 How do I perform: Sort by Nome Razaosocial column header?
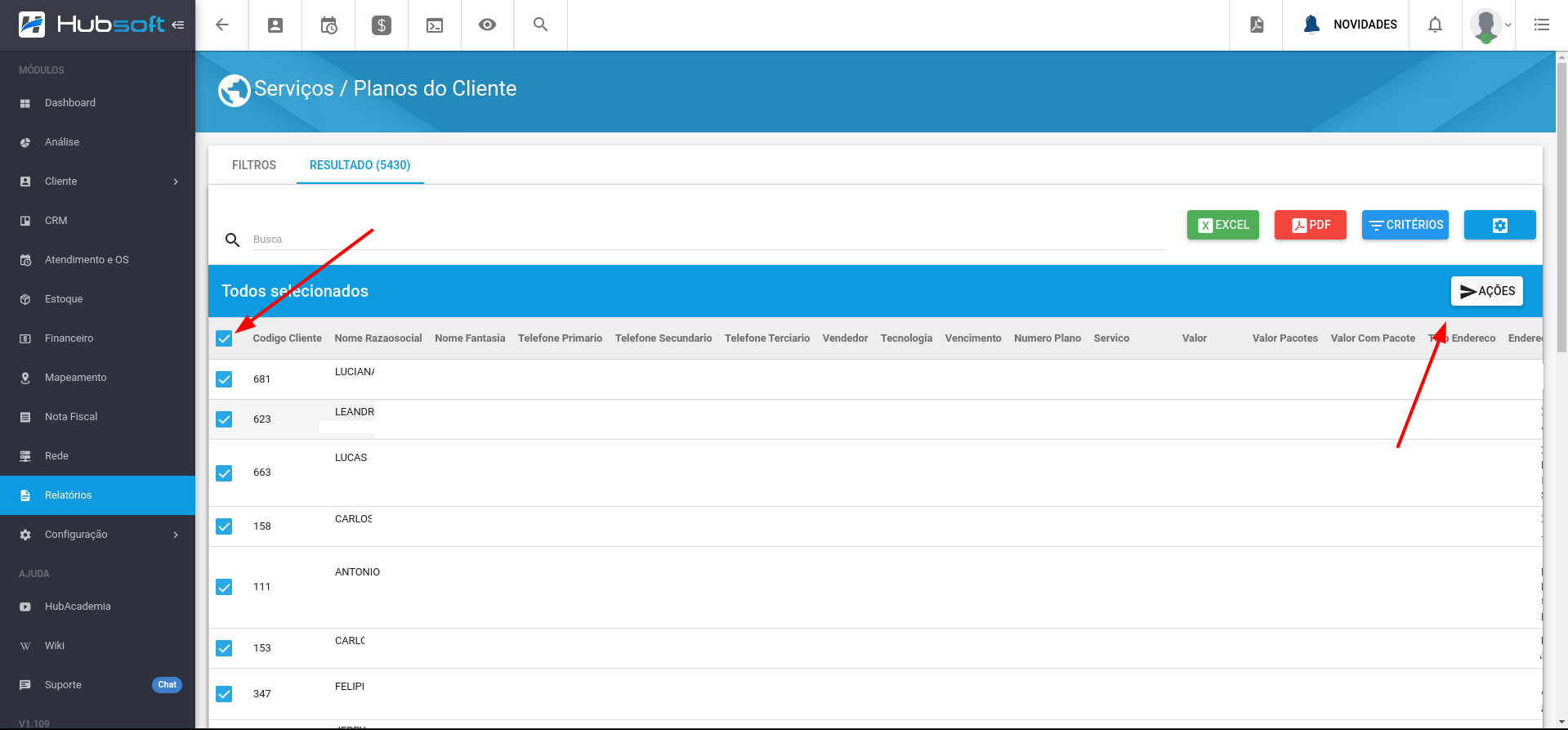coord(378,338)
